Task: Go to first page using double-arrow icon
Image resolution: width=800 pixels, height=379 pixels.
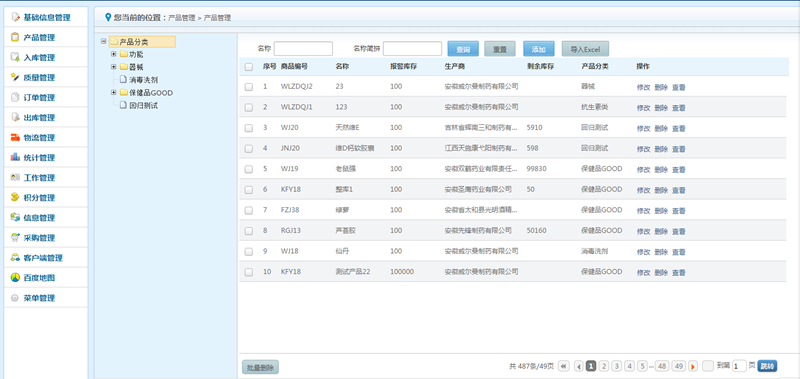Action: click(x=564, y=366)
